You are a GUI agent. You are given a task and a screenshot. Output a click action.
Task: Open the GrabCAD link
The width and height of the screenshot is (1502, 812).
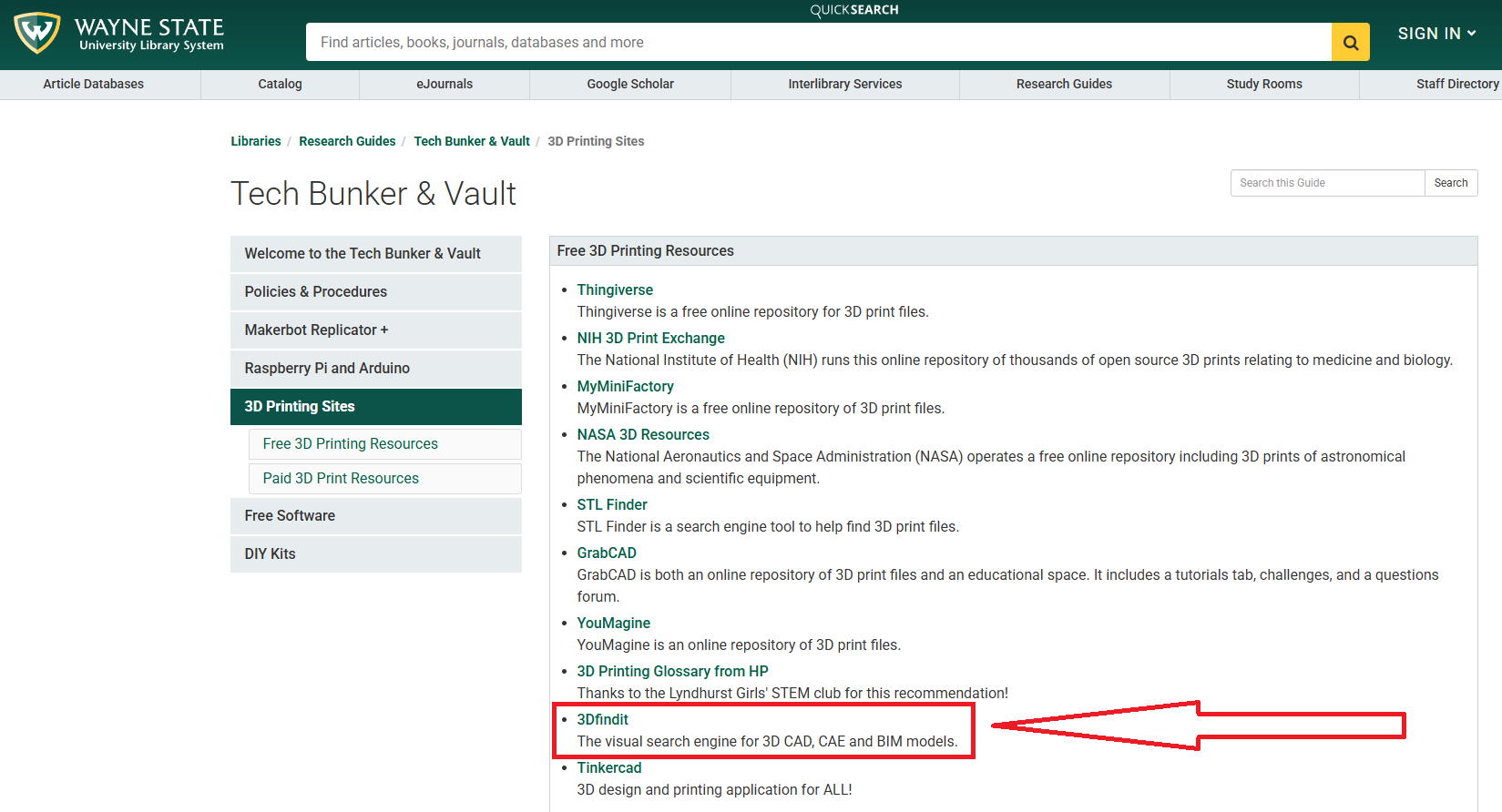607,553
